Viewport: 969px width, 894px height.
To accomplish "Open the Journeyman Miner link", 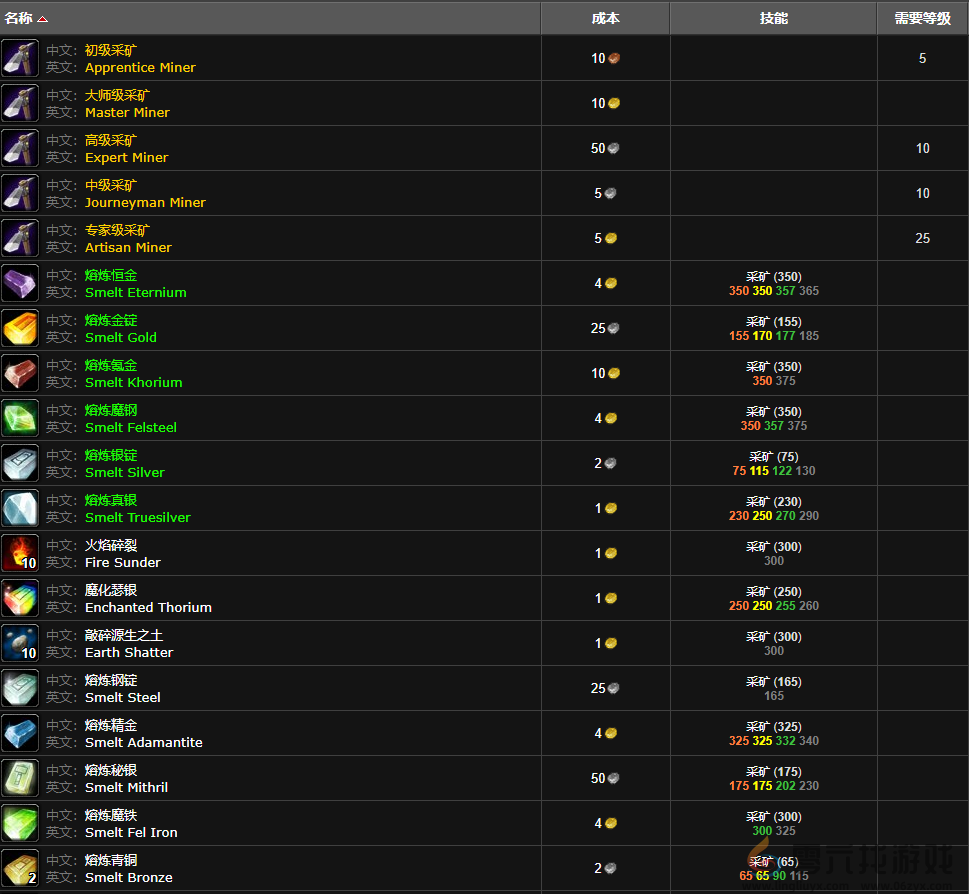I will pyautogui.click(x=145, y=202).
